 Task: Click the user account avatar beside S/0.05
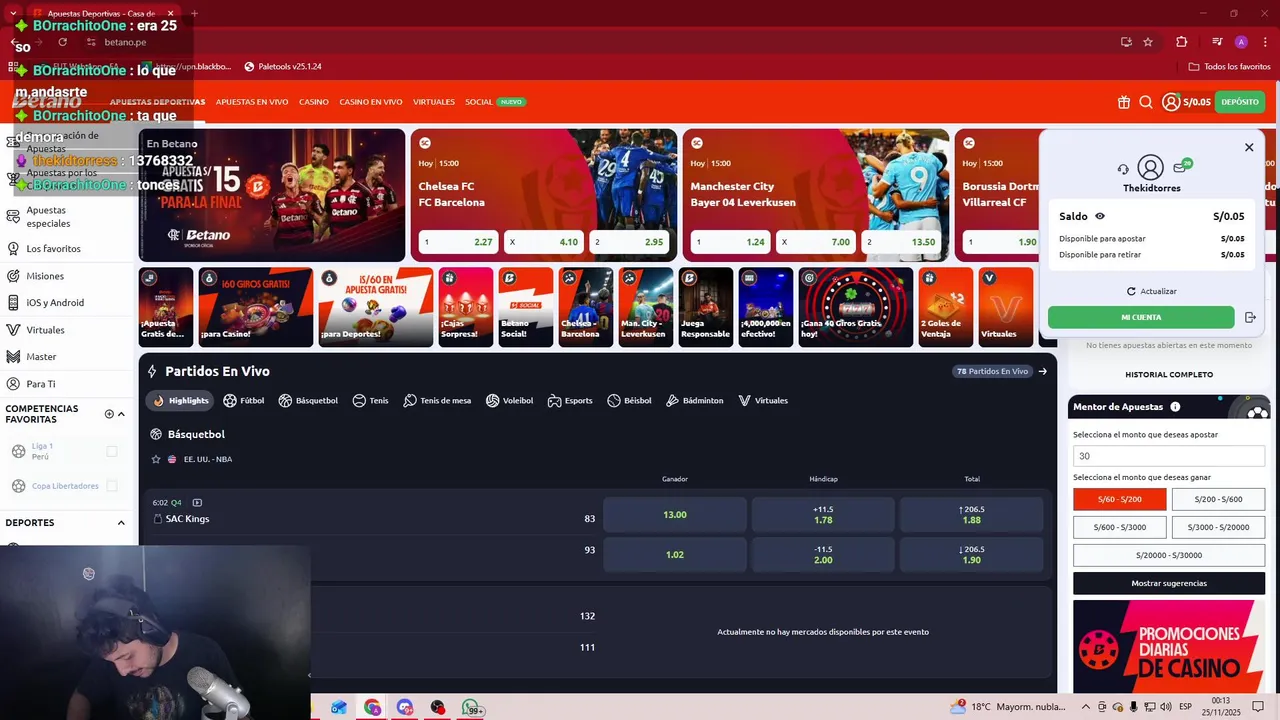1170,102
